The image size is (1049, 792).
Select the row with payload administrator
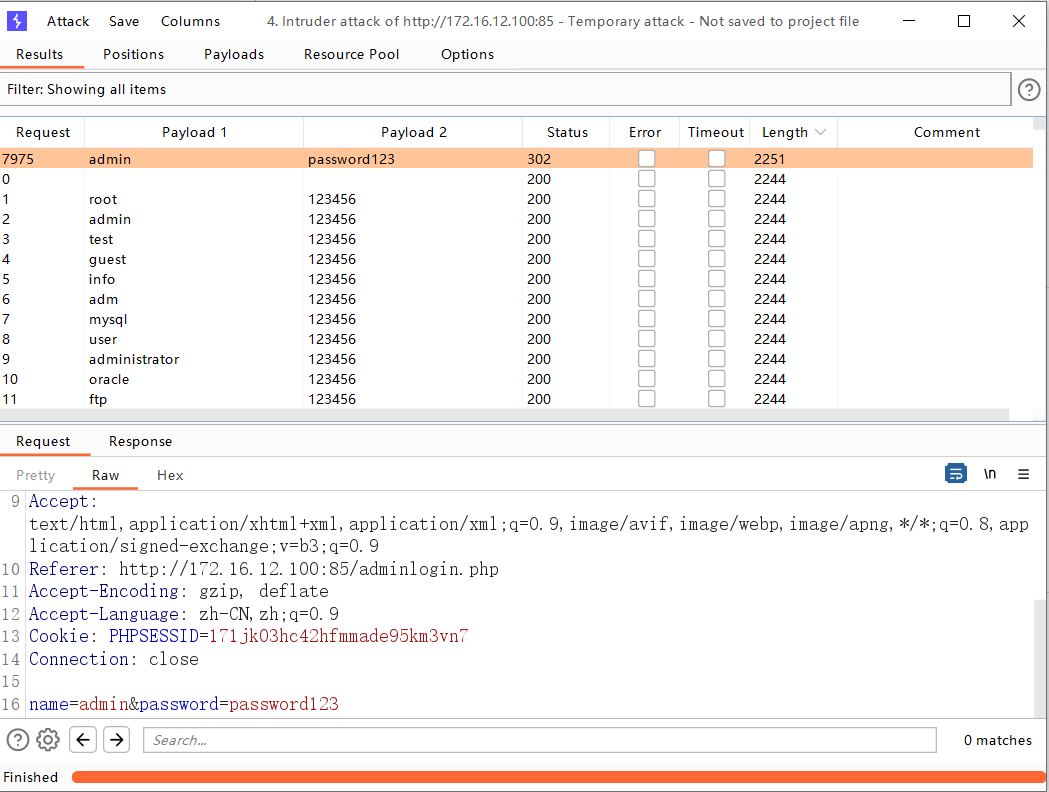pos(516,359)
